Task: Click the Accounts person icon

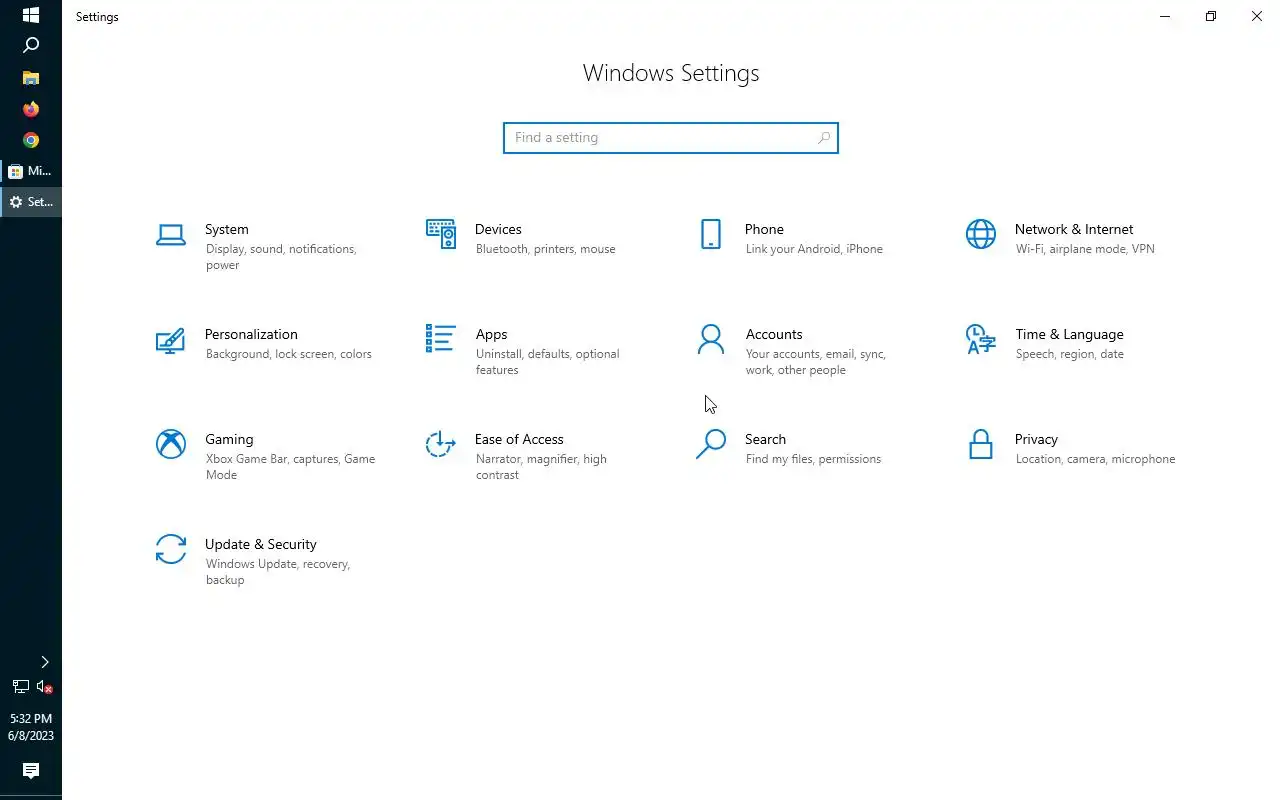Action: [x=711, y=339]
